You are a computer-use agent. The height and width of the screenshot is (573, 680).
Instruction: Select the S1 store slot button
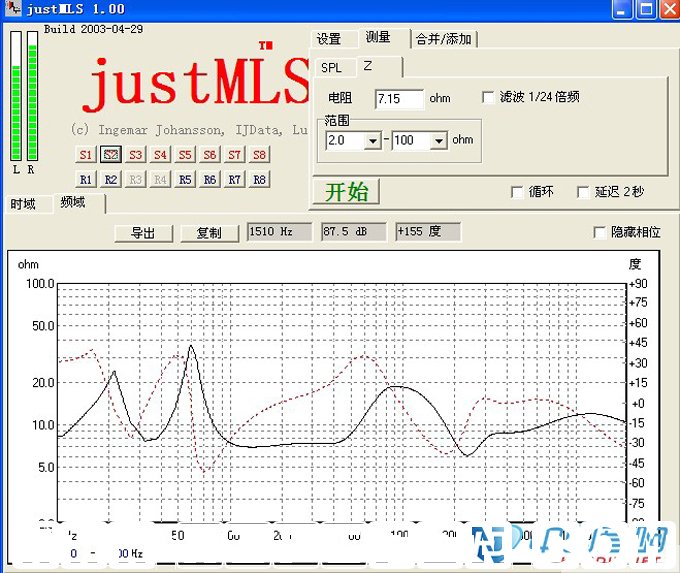coord(85,155)
